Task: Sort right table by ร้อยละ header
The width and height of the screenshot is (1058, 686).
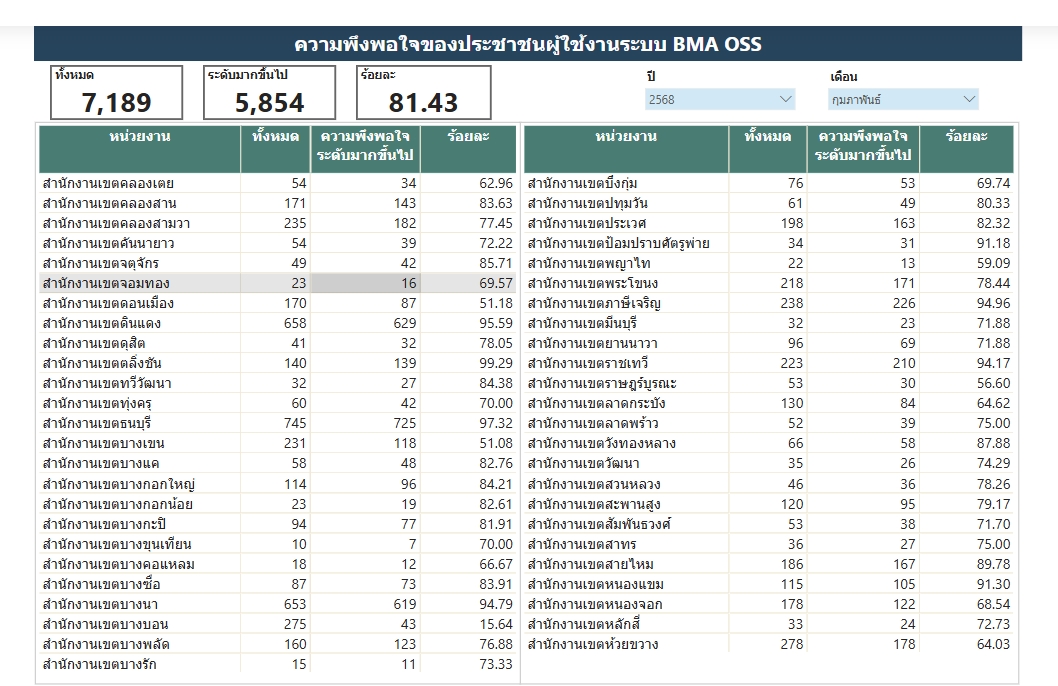Action: click(966, 148)
